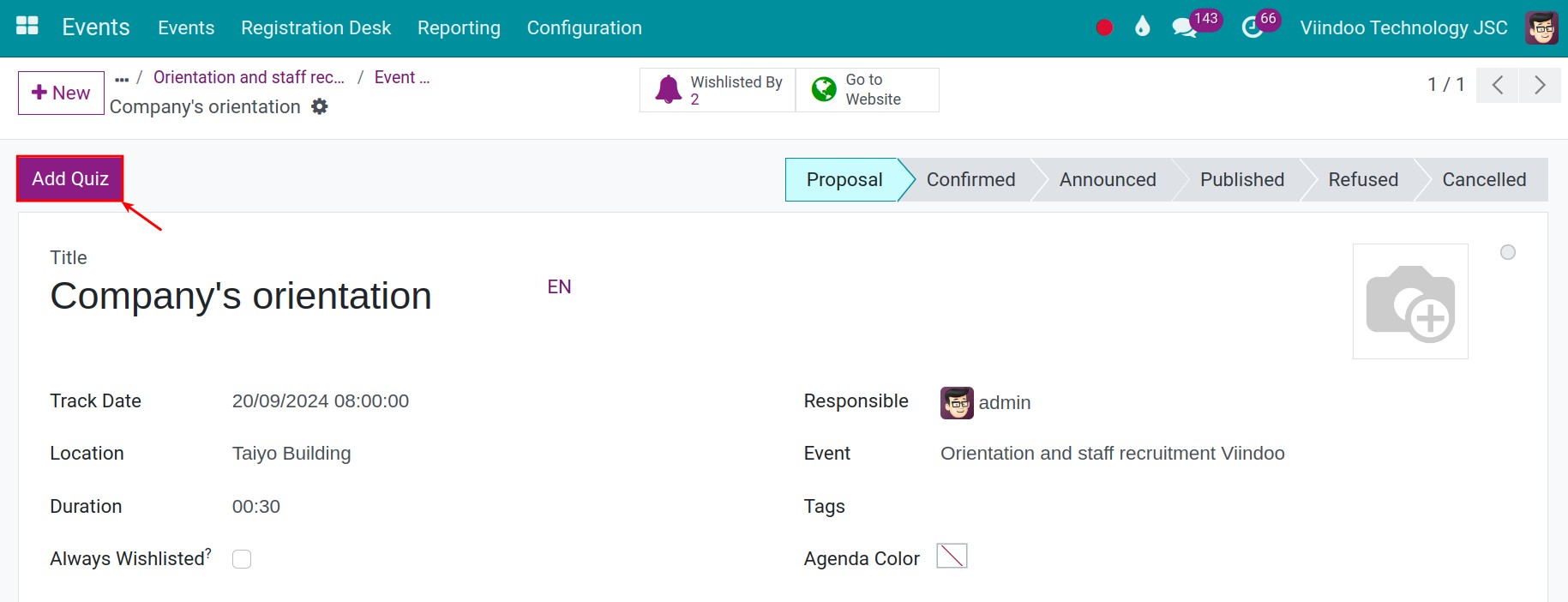Expand the breadcrumb ellipsis menu
Viewport: 1568px width, 602px height.
click(x=122, y=79)
